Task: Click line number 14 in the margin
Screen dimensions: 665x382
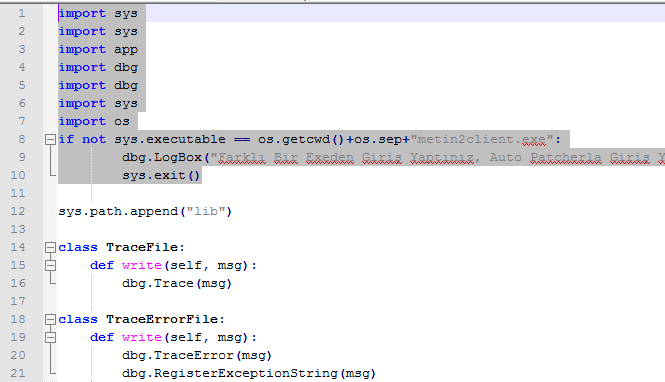Action: click(x=18, y=247)
